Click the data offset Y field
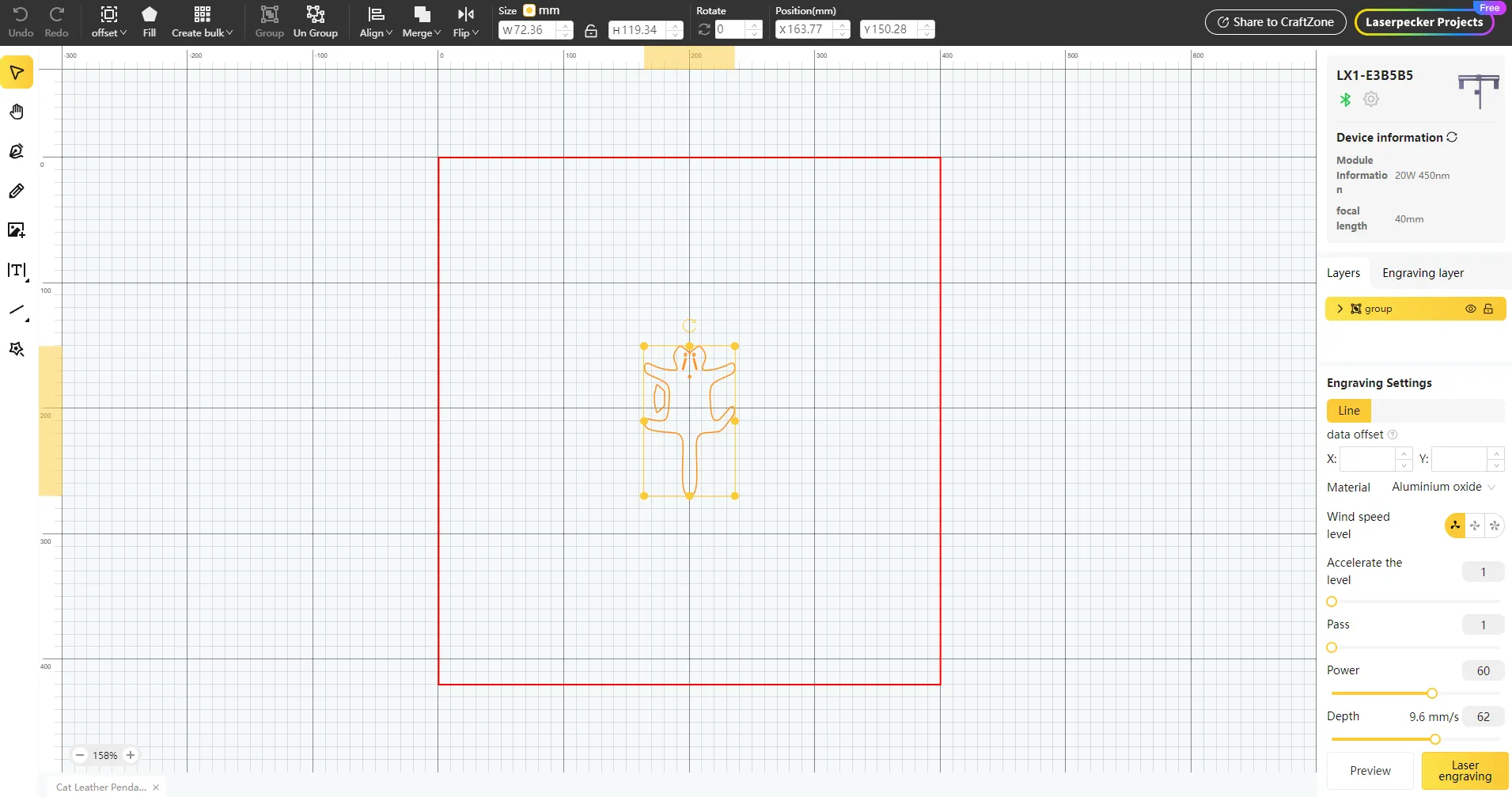 pyautogui.click(x=1467, y=459)
